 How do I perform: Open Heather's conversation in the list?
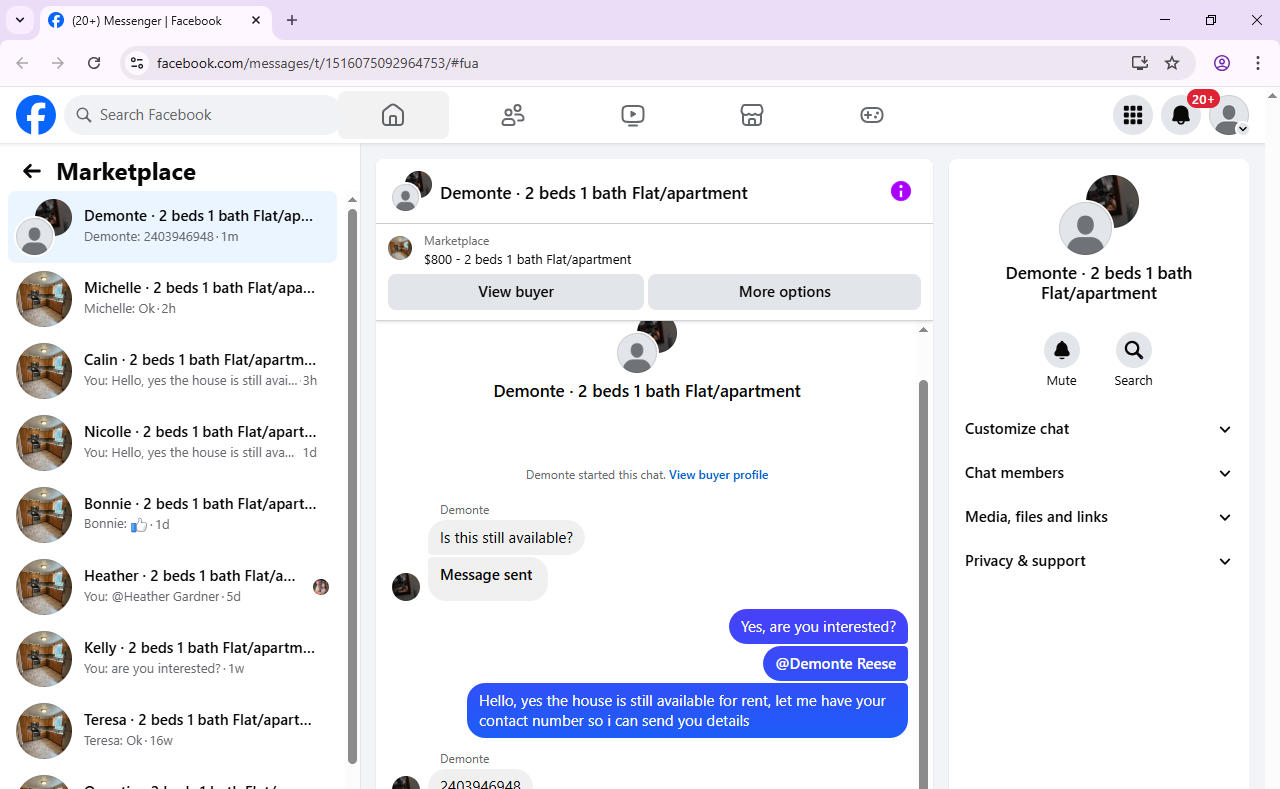[x=173, y=587]
